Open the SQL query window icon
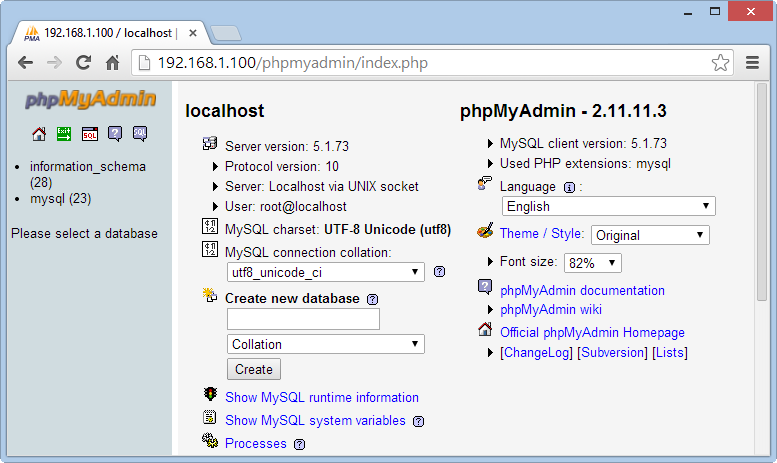The height and width of the screenshot is (463, 777). pyautogui.click(x=90, y=133)
